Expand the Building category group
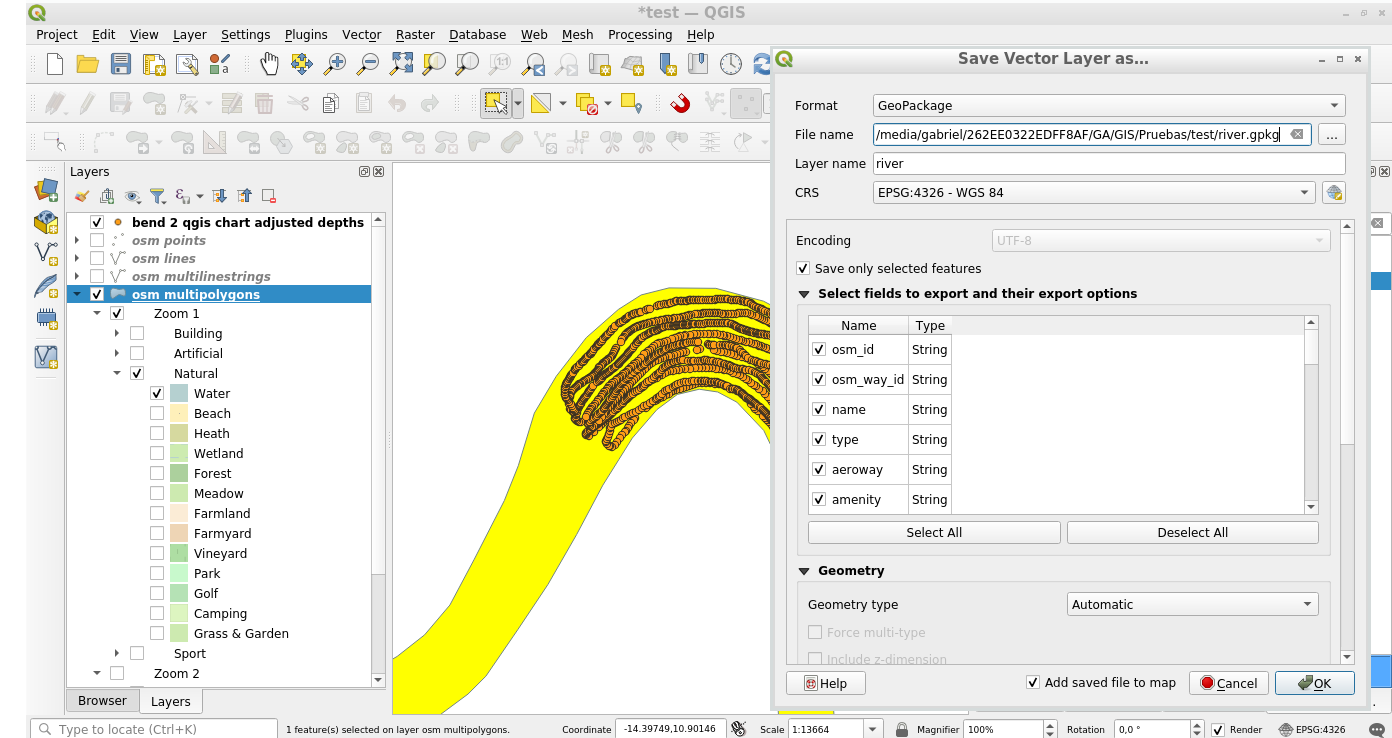 click(x=117, y=333)
